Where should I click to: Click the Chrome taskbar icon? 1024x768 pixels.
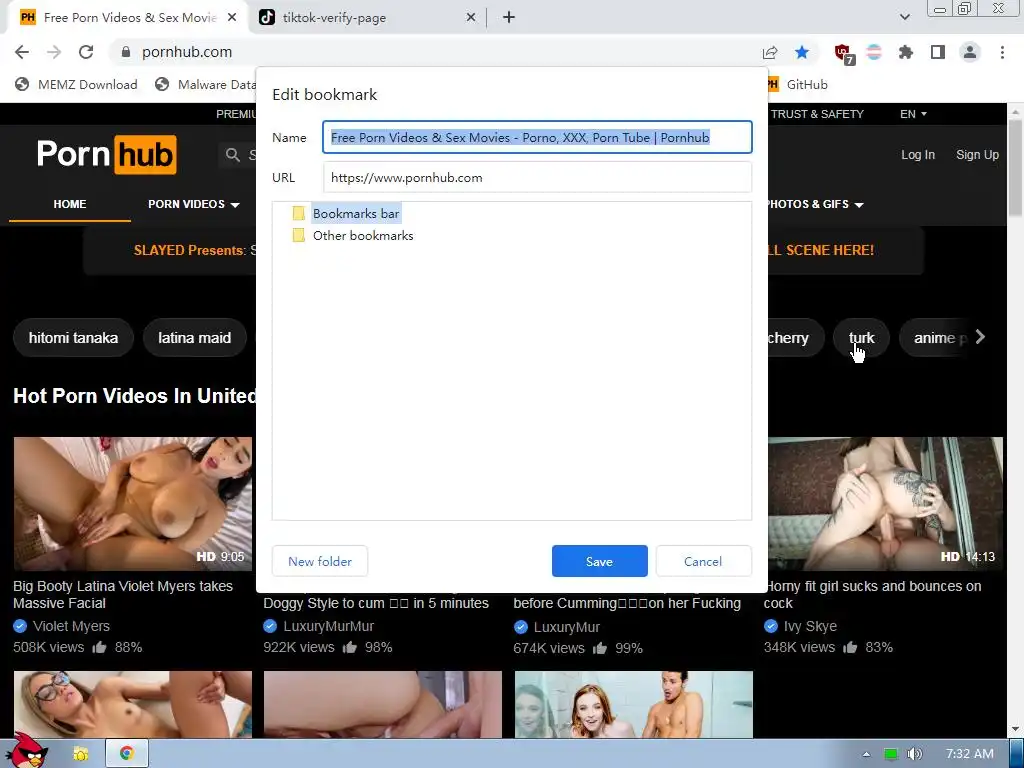point(127,754)
